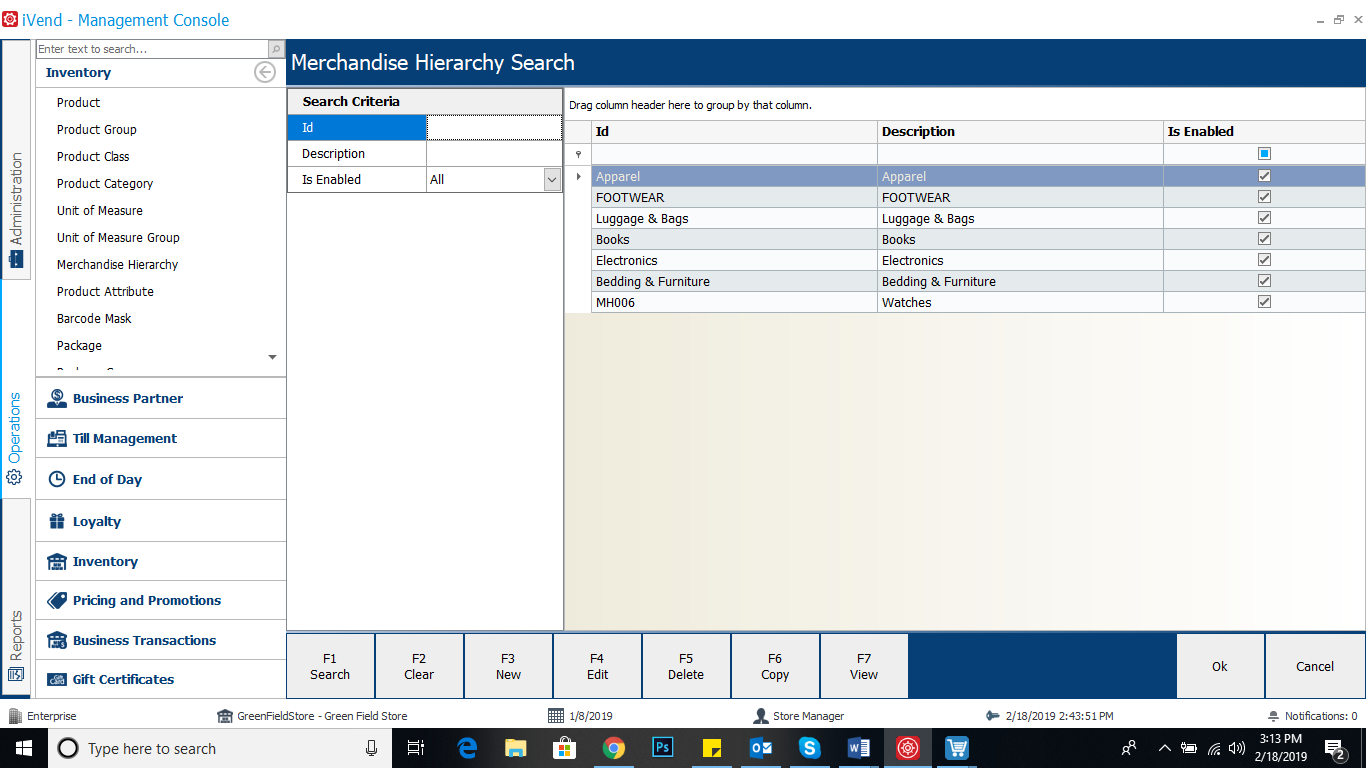Click the Business Partner panel icon

click(x=57, y=398)
